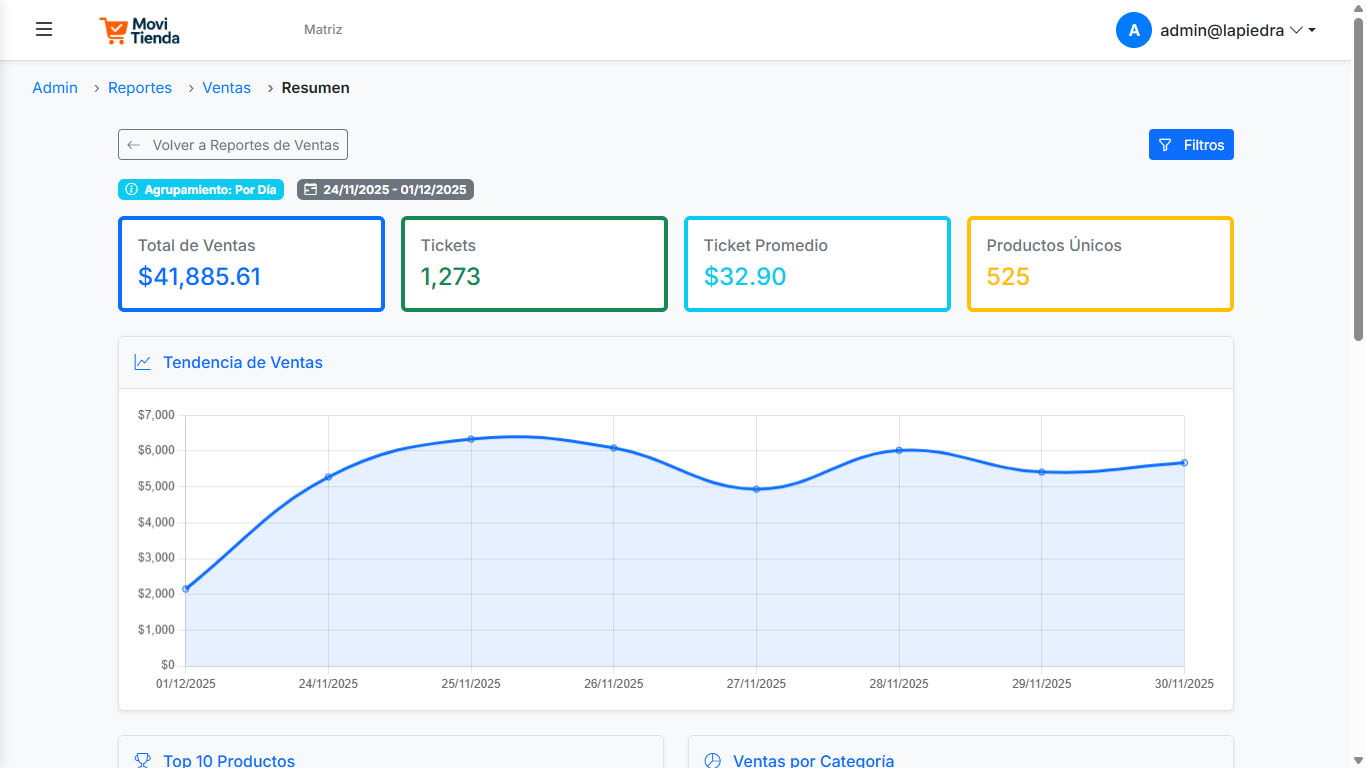Open the hamburger navigation menu
Image resolution: width=1366 pixels, height=768 pixels.
tap(44, 30)
